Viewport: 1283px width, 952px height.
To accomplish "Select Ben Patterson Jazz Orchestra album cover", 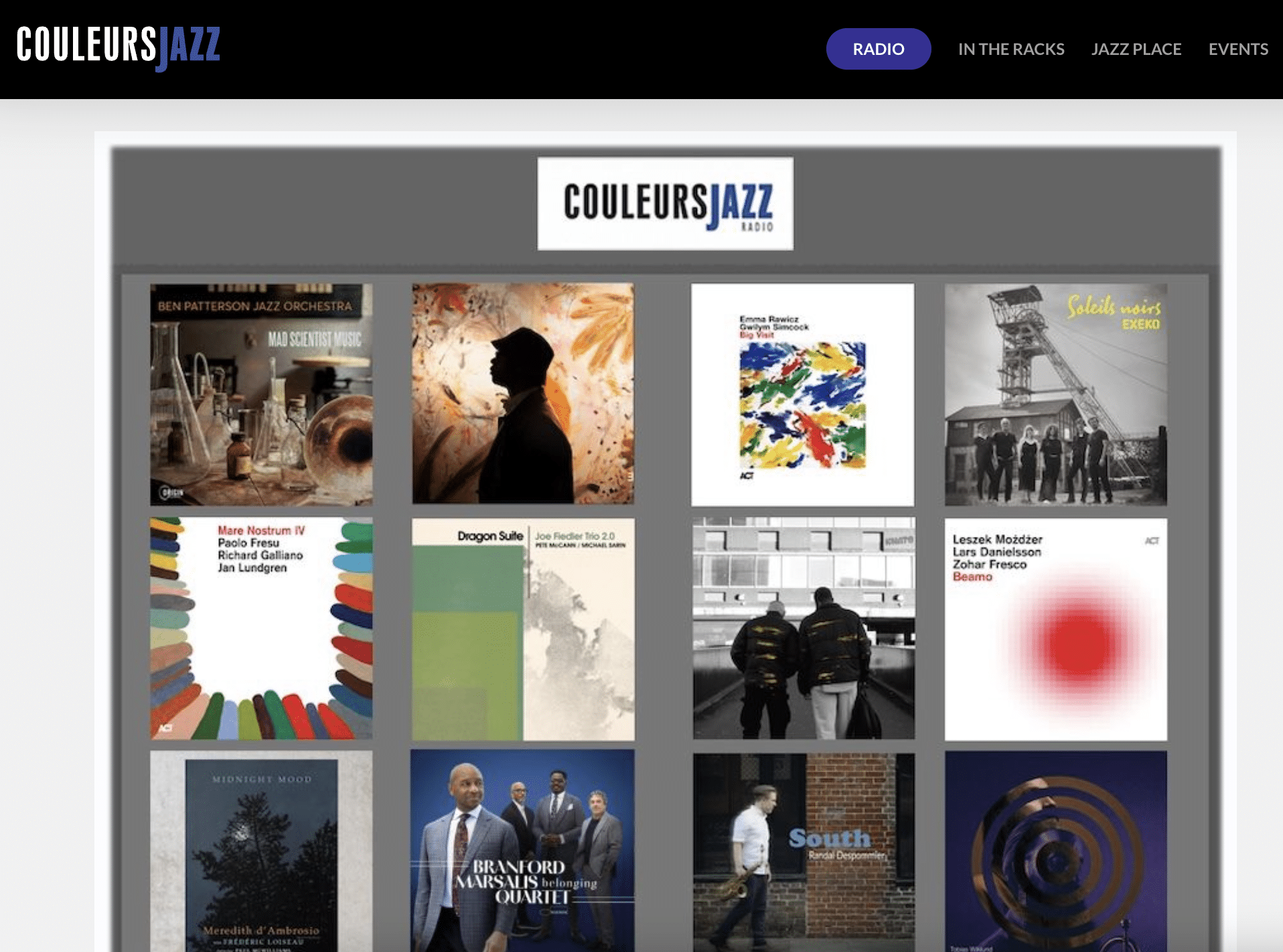I will [x=261, y=394].
